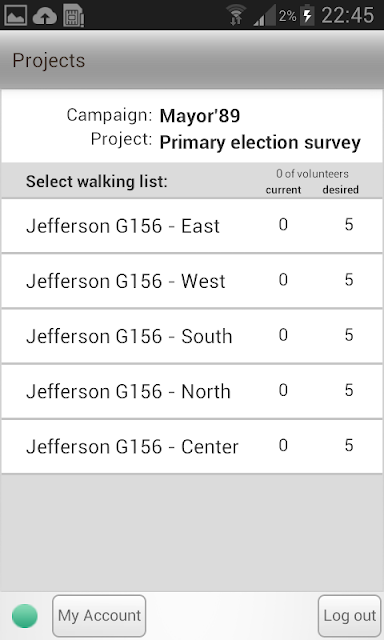This screenshot has height=640, width=384.
Task: Tap the desired count for East list
Action: click(x=348, y=224)
